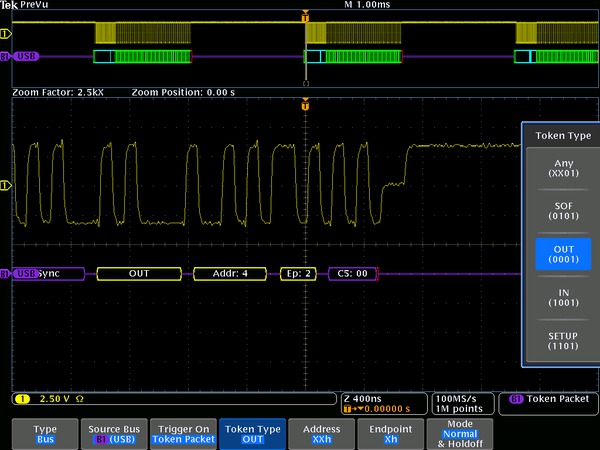Click the orange trigger position marker in overview

[305, 17]
